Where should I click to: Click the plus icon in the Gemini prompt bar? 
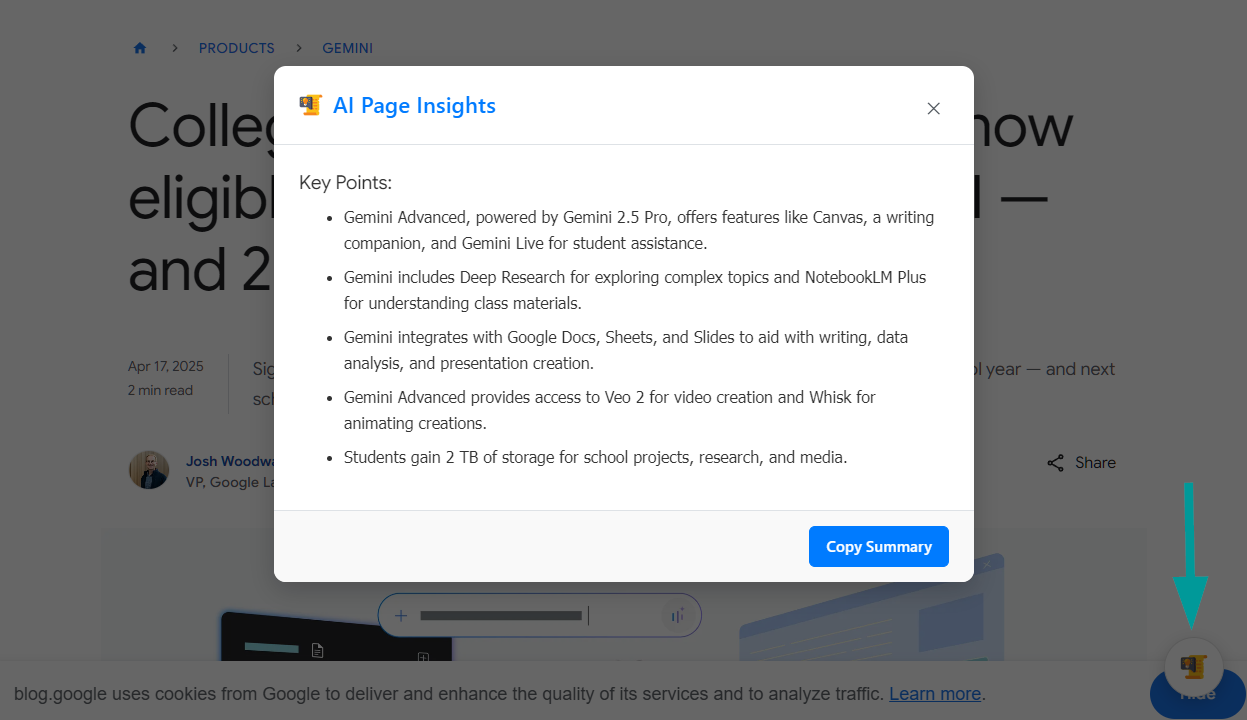(401, 616)
